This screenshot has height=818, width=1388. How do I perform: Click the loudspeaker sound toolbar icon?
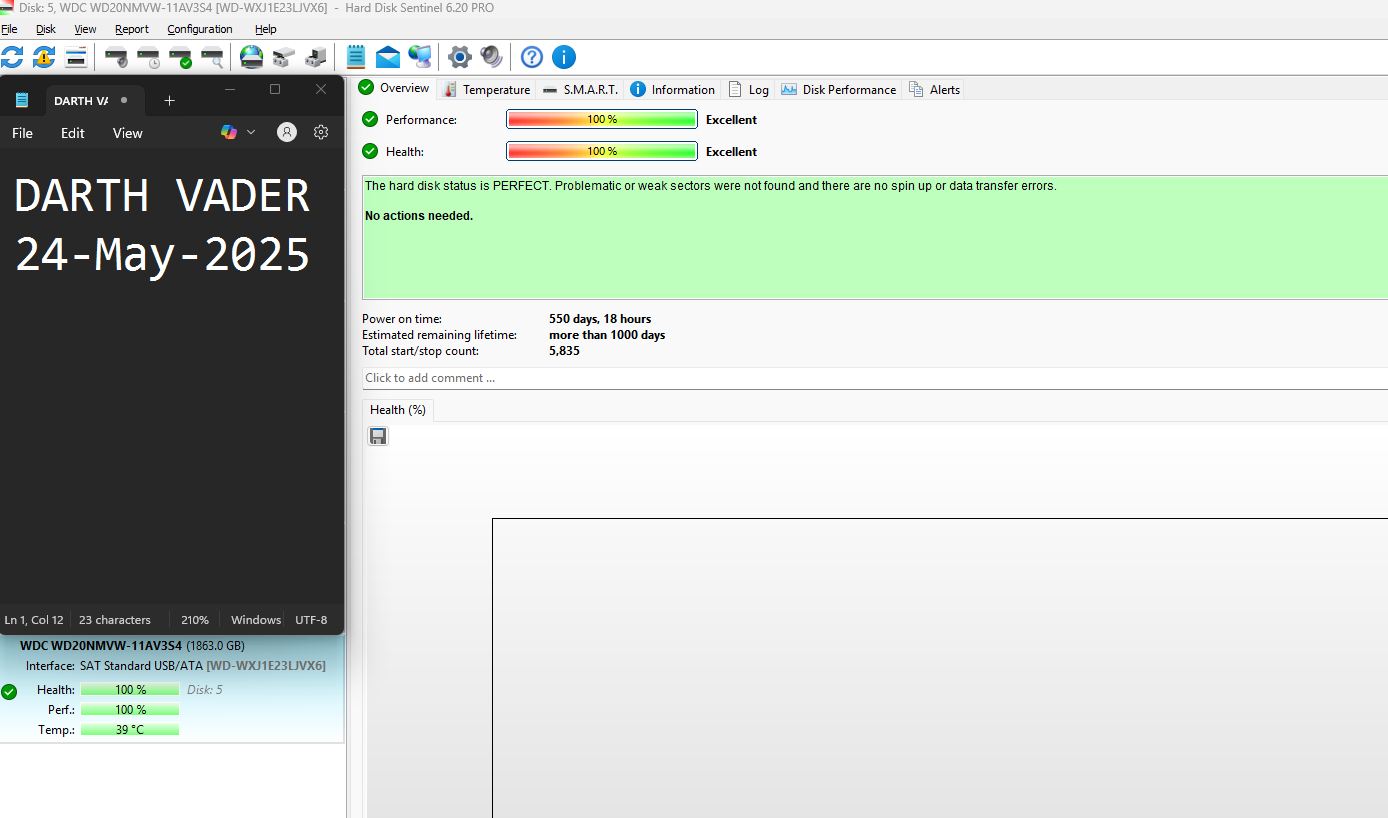[491, 57]
